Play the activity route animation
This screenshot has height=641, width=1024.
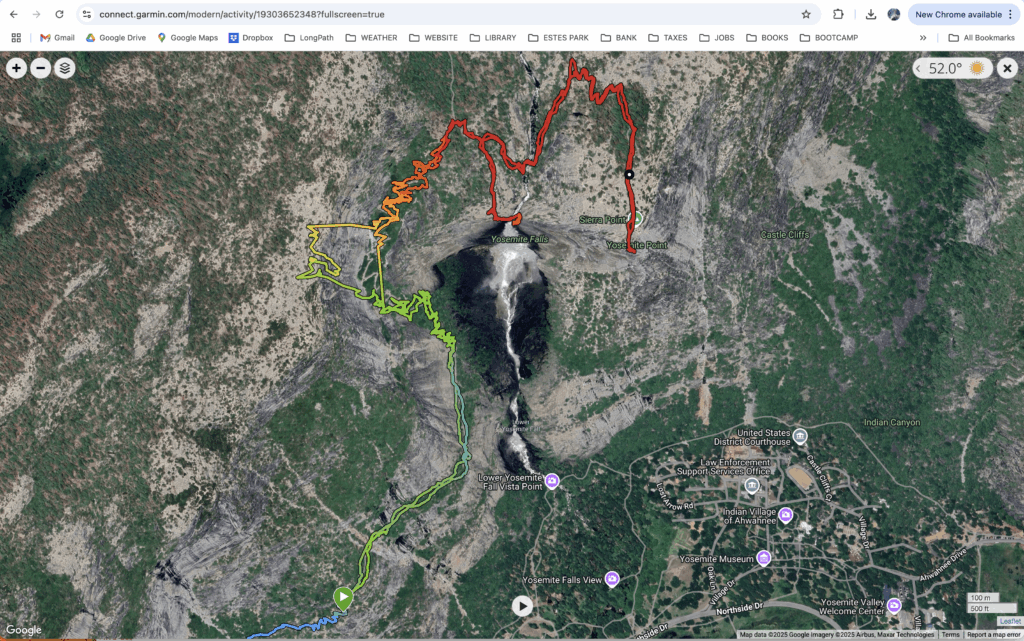522,605
